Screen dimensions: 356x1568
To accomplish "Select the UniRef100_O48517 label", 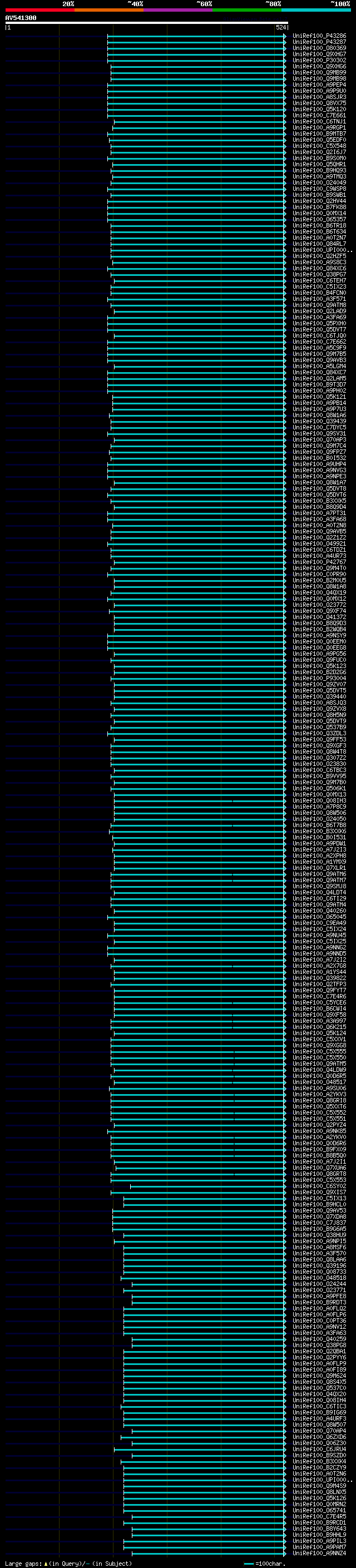I will point(319,1082).
